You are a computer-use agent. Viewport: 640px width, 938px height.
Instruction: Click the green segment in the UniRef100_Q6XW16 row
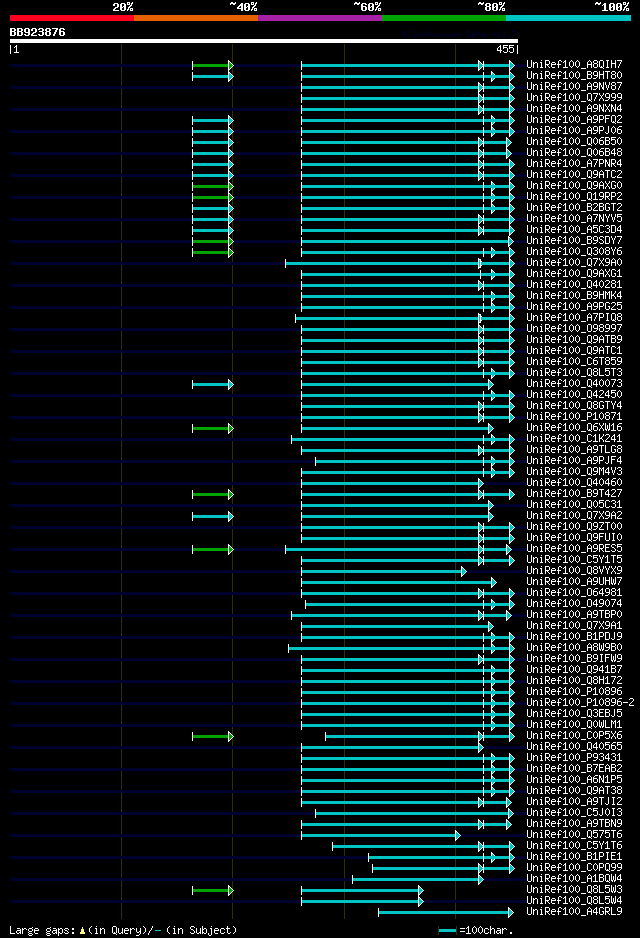(212, 428)
